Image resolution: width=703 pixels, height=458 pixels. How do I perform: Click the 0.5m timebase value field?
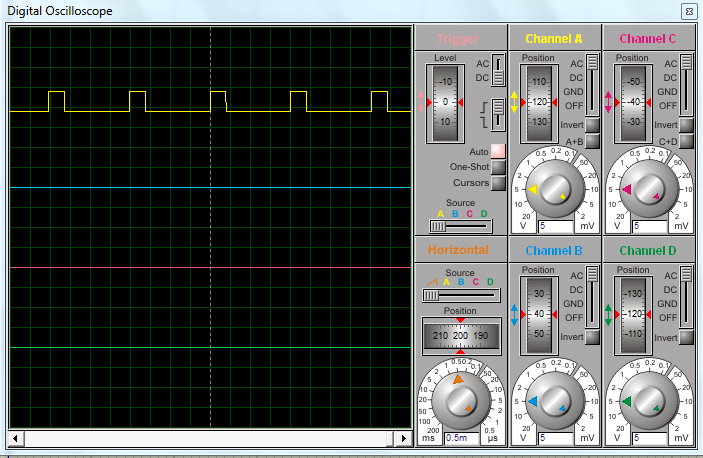[x=462, y=438]
